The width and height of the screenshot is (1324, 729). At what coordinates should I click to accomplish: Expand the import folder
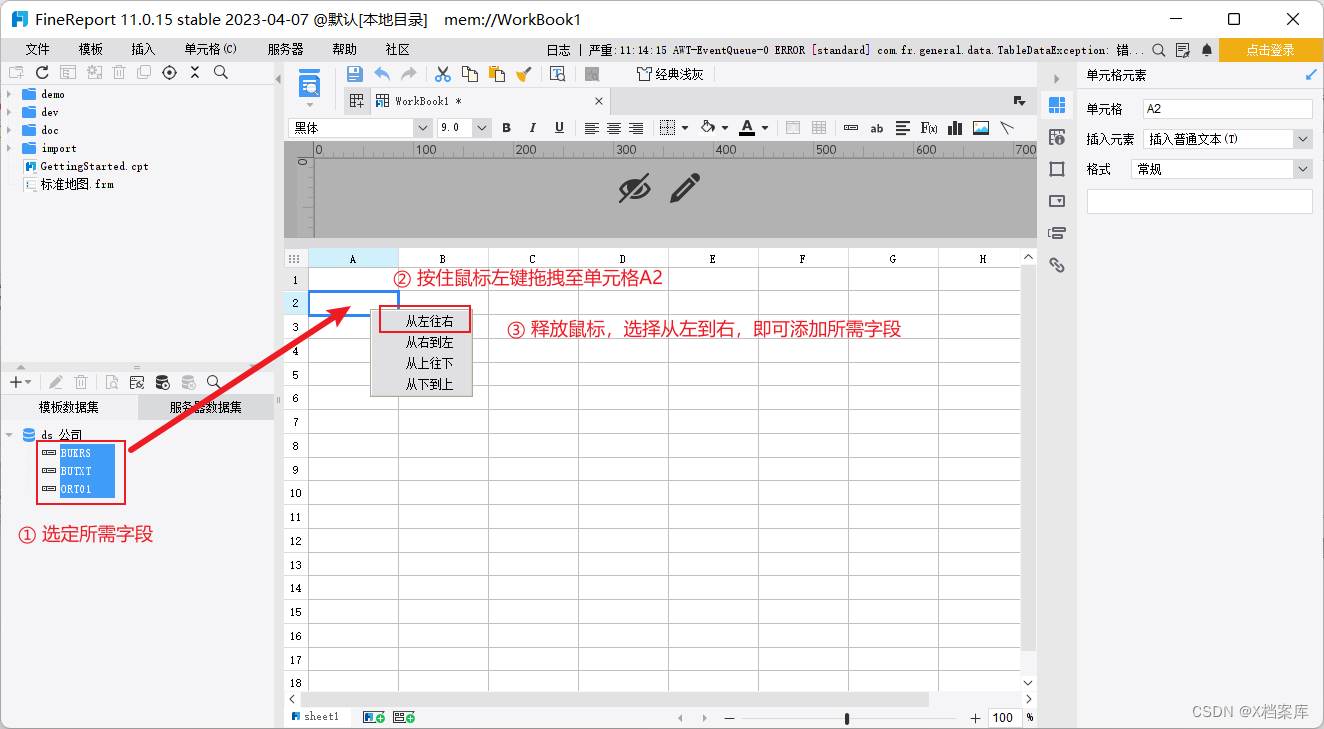click(8, 148)
